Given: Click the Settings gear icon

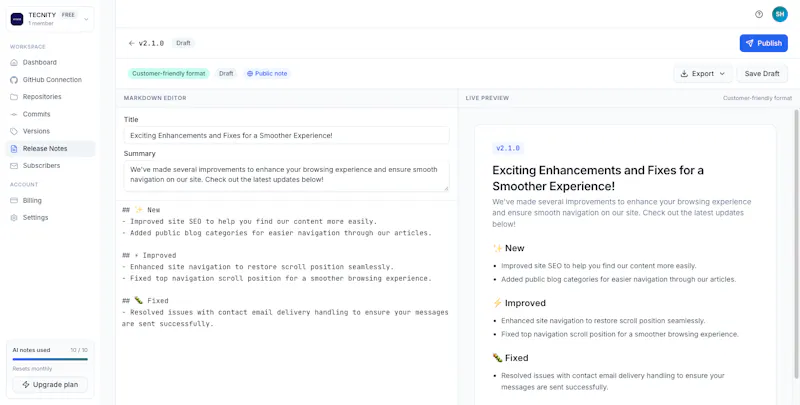Looking at the screenshot, I should [x=14, y=218].
